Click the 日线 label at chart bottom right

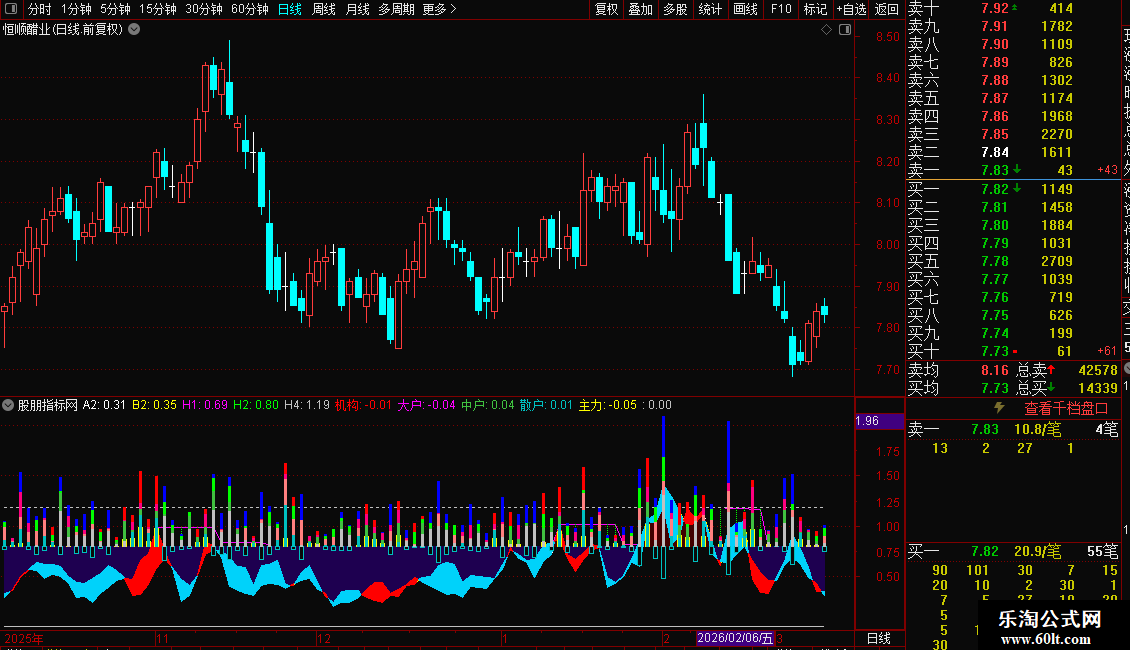click(x=878, y=638)
